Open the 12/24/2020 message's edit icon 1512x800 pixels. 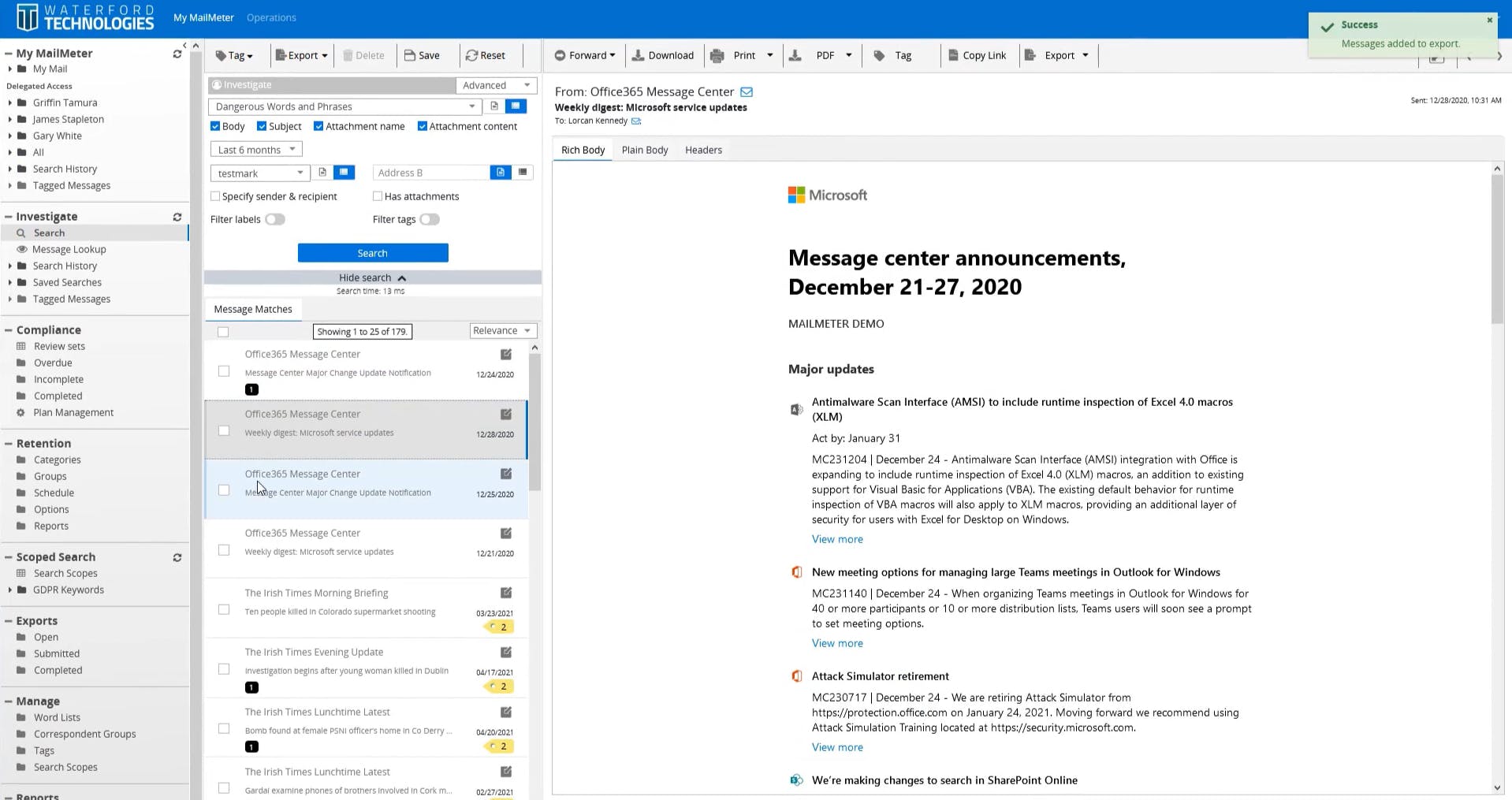[x=506, y=355]
